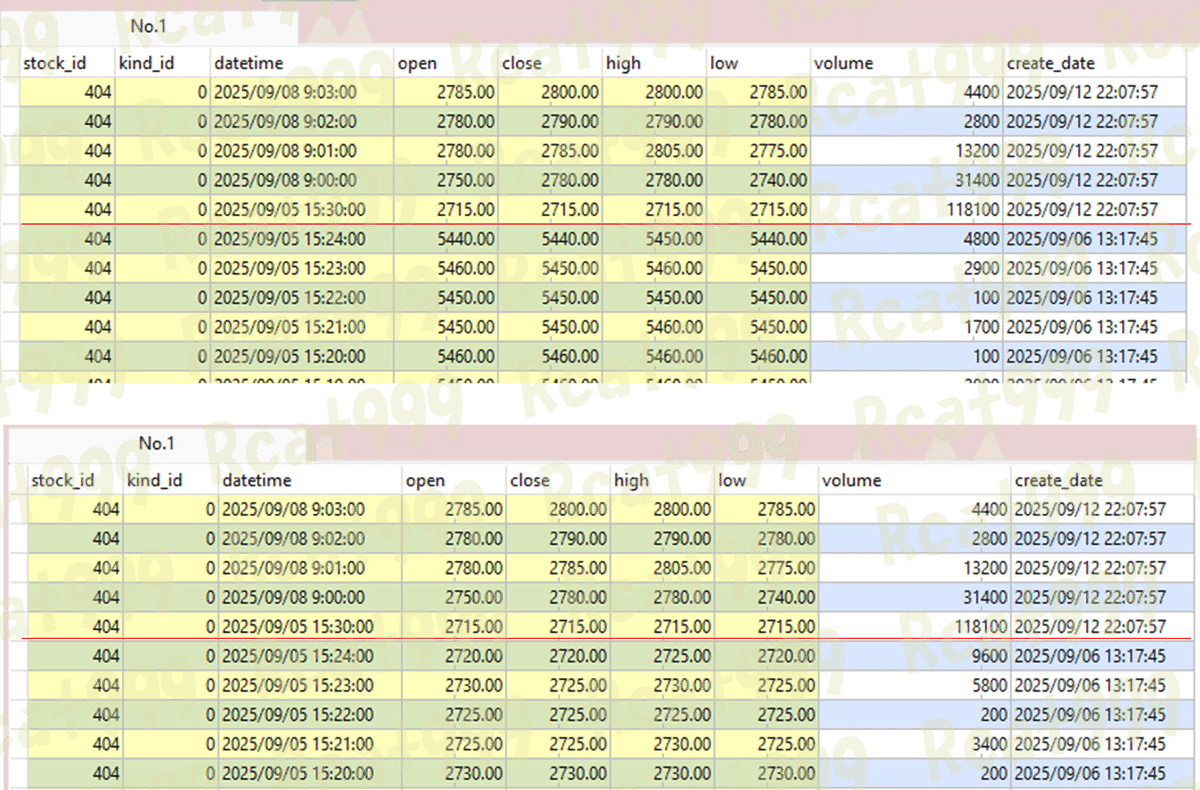Select close 2725.00 in lower 15:23:00 row

(558, 685)
